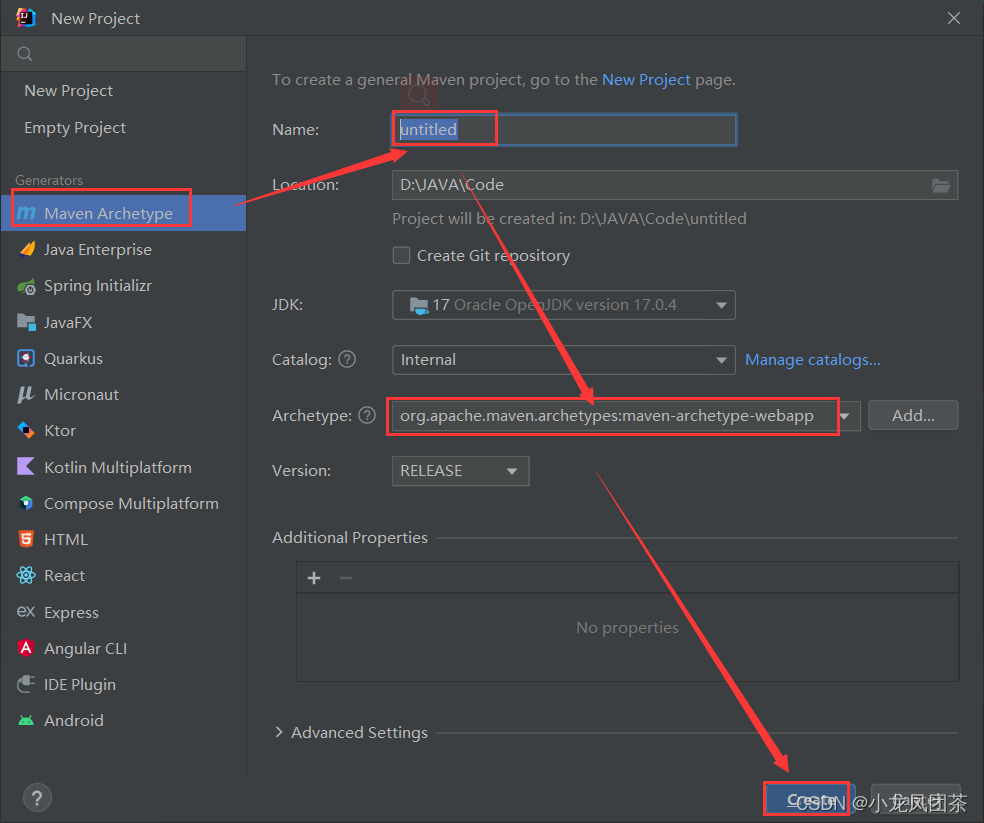Screen dimensions: 984x823
Task: Follow the New Project page link
Action: pos(646,80)
